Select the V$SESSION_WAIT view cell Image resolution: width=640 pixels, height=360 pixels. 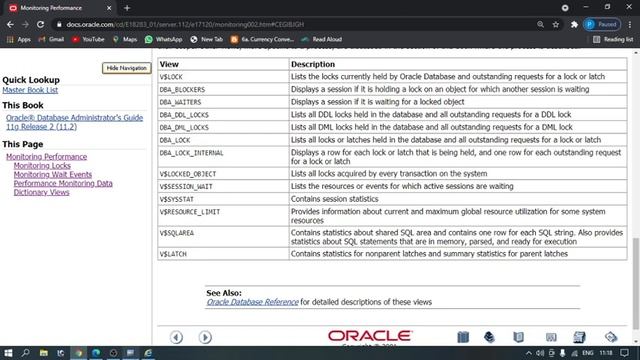click(223, 187)
